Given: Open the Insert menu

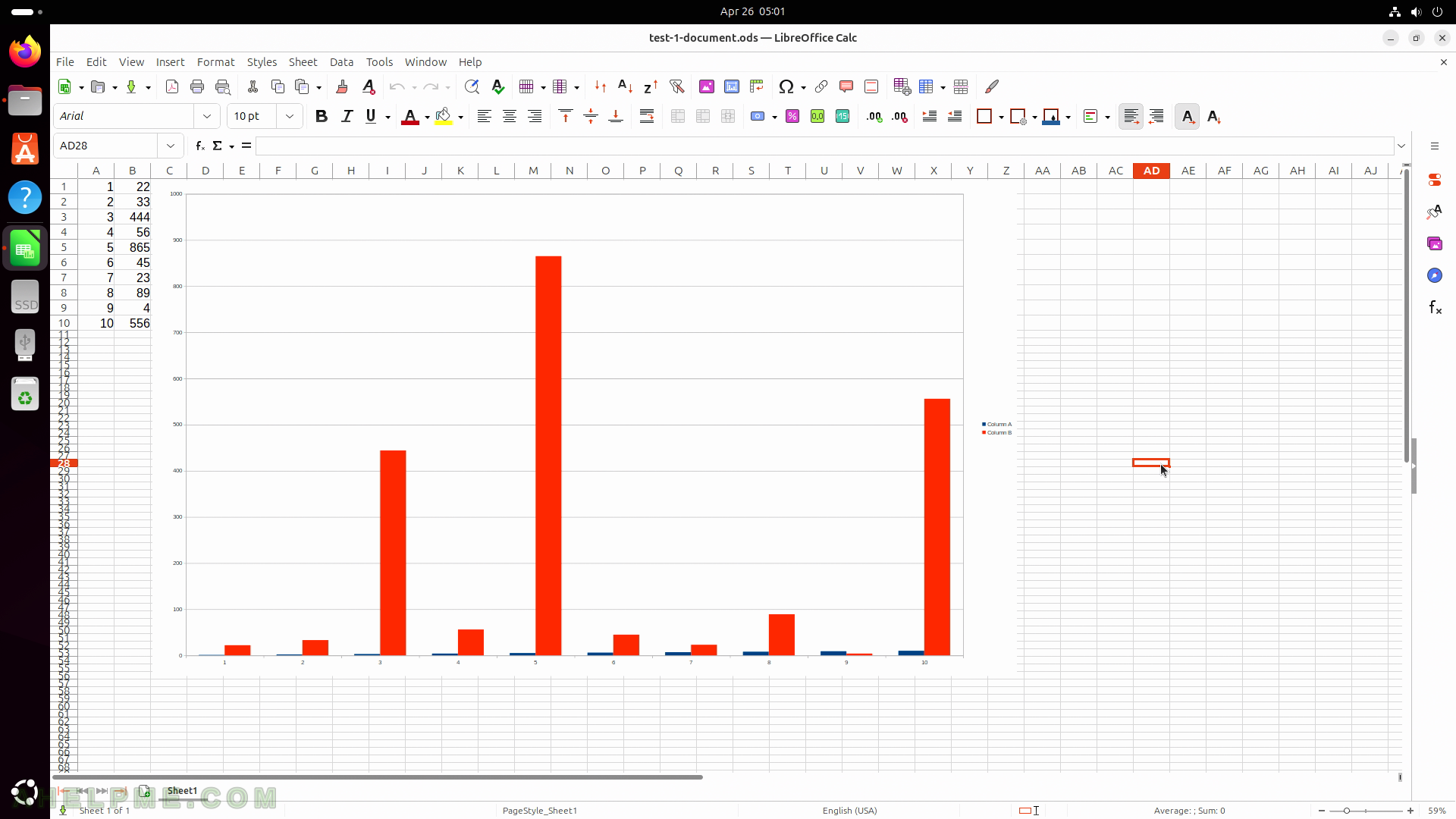Looking at the screenshot, I should 170,62.
